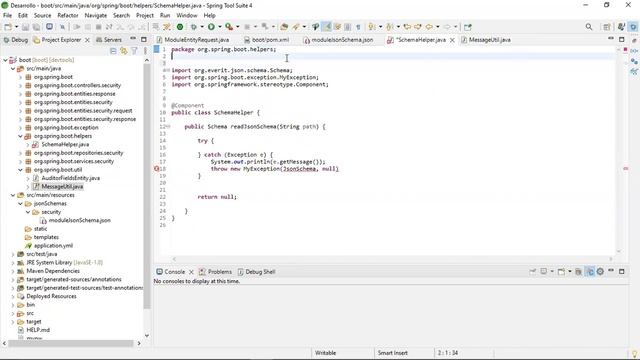Open the Refactor menu
The width and height of the screenshot is (640, 360).
click(x=68, y=16)
